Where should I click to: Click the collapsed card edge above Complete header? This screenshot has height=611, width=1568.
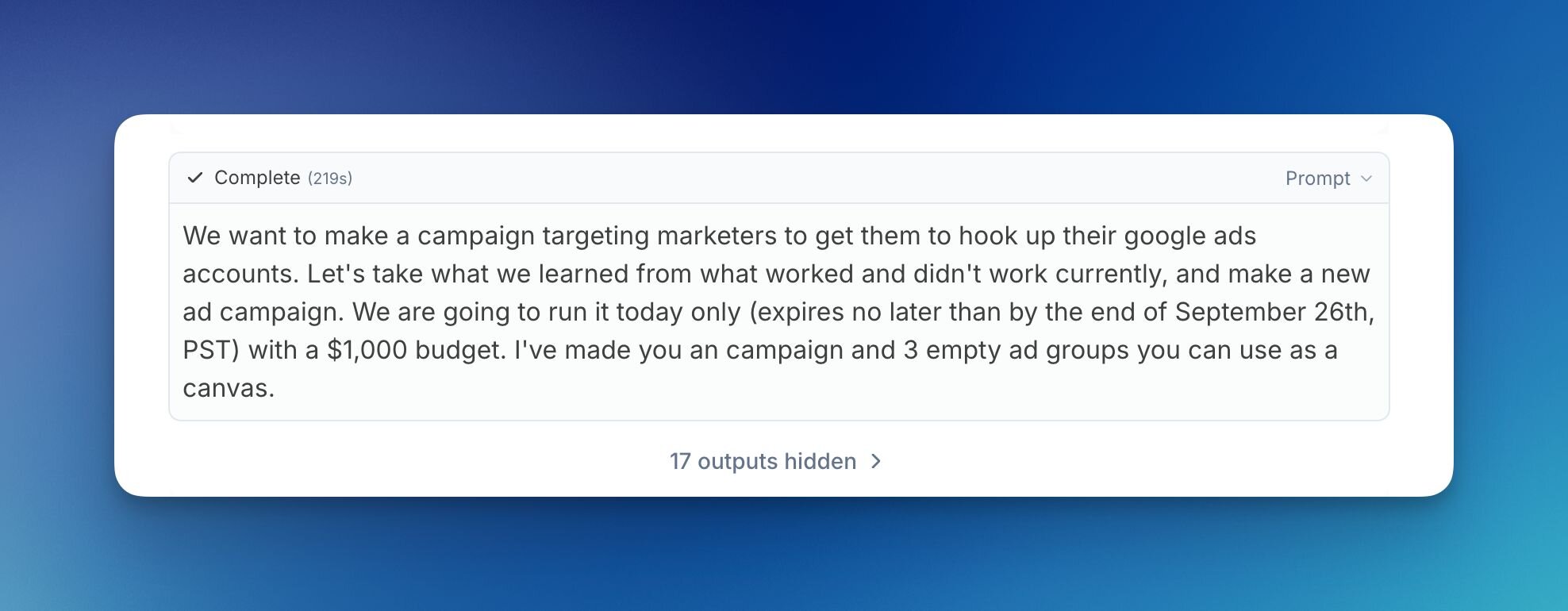tap(778, 127)
